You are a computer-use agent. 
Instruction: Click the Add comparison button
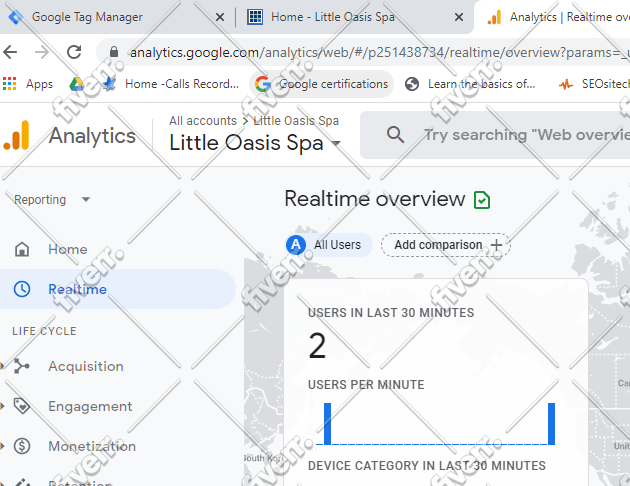446,245
